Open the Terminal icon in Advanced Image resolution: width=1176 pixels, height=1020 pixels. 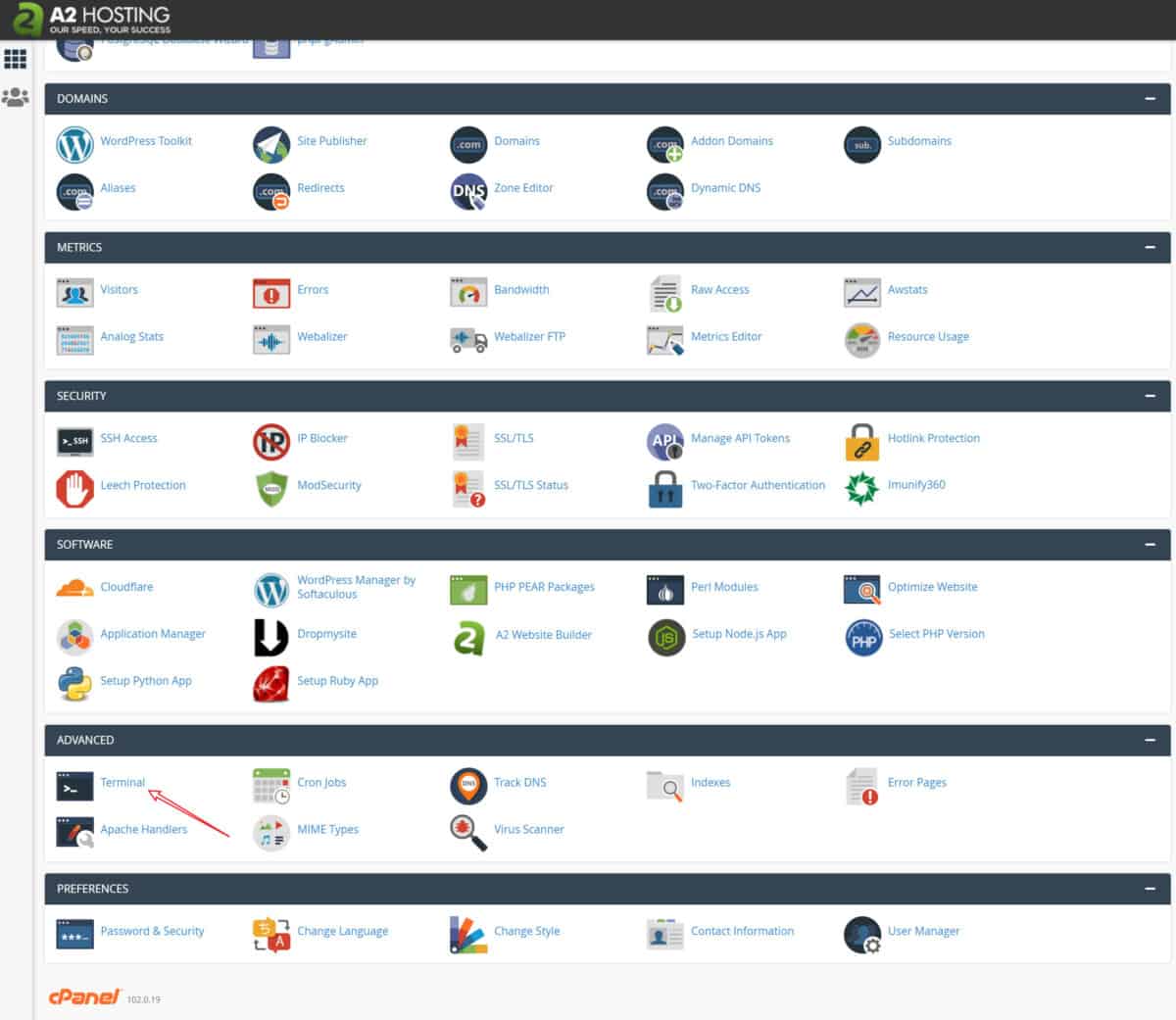[74, 785]
